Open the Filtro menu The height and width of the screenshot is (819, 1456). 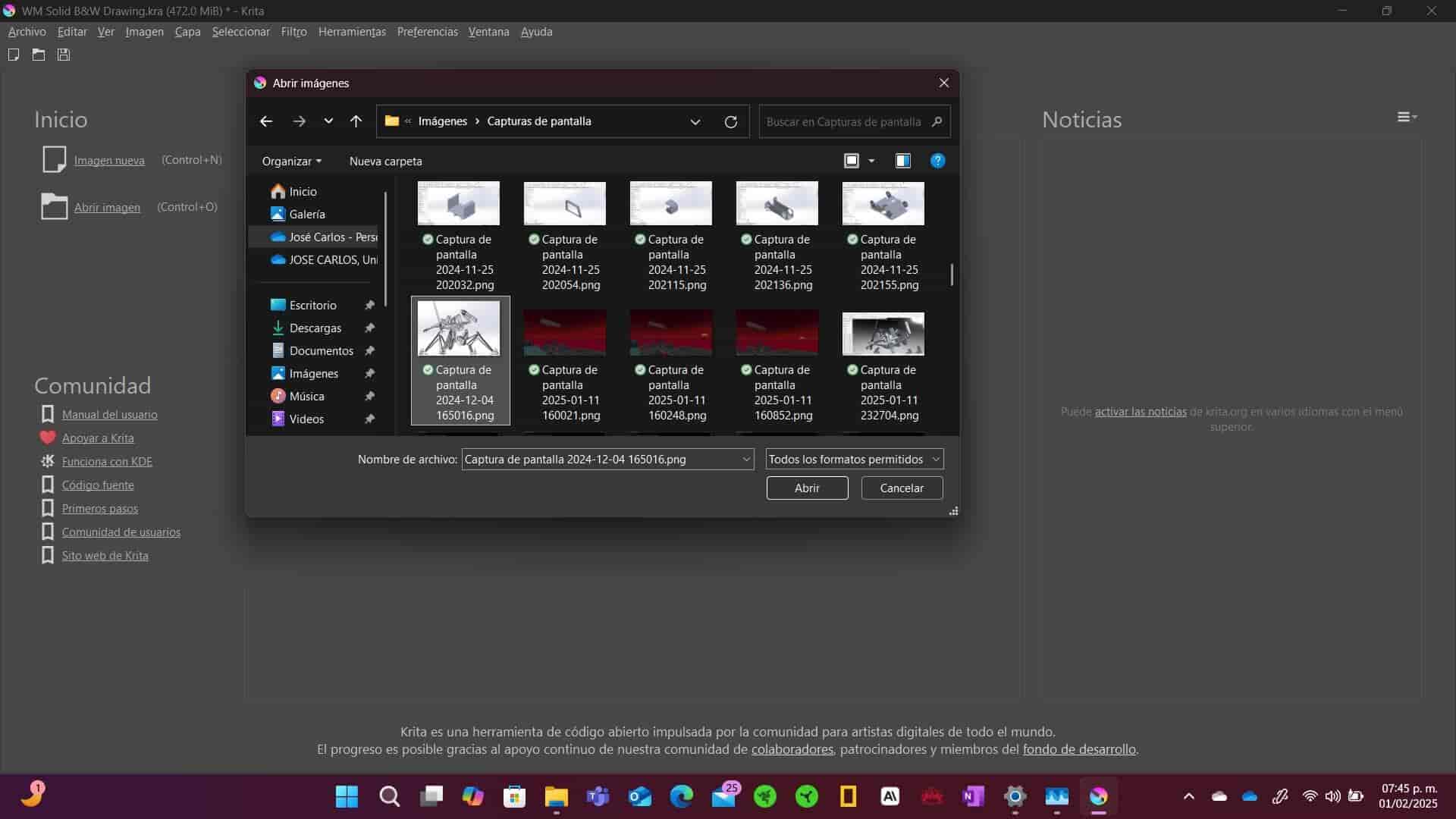click(293, 32)
